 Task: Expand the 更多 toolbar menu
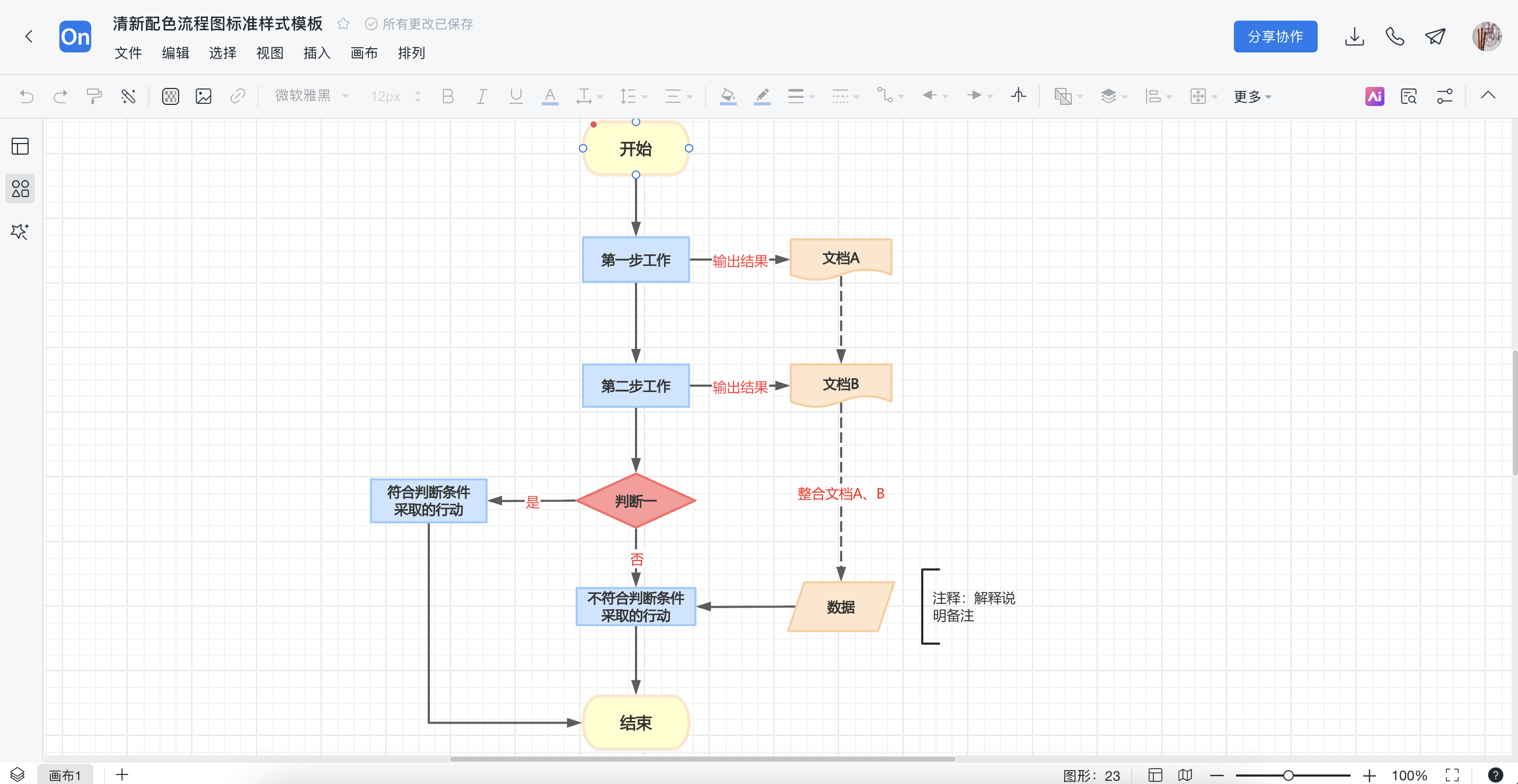click(1252, 96)
